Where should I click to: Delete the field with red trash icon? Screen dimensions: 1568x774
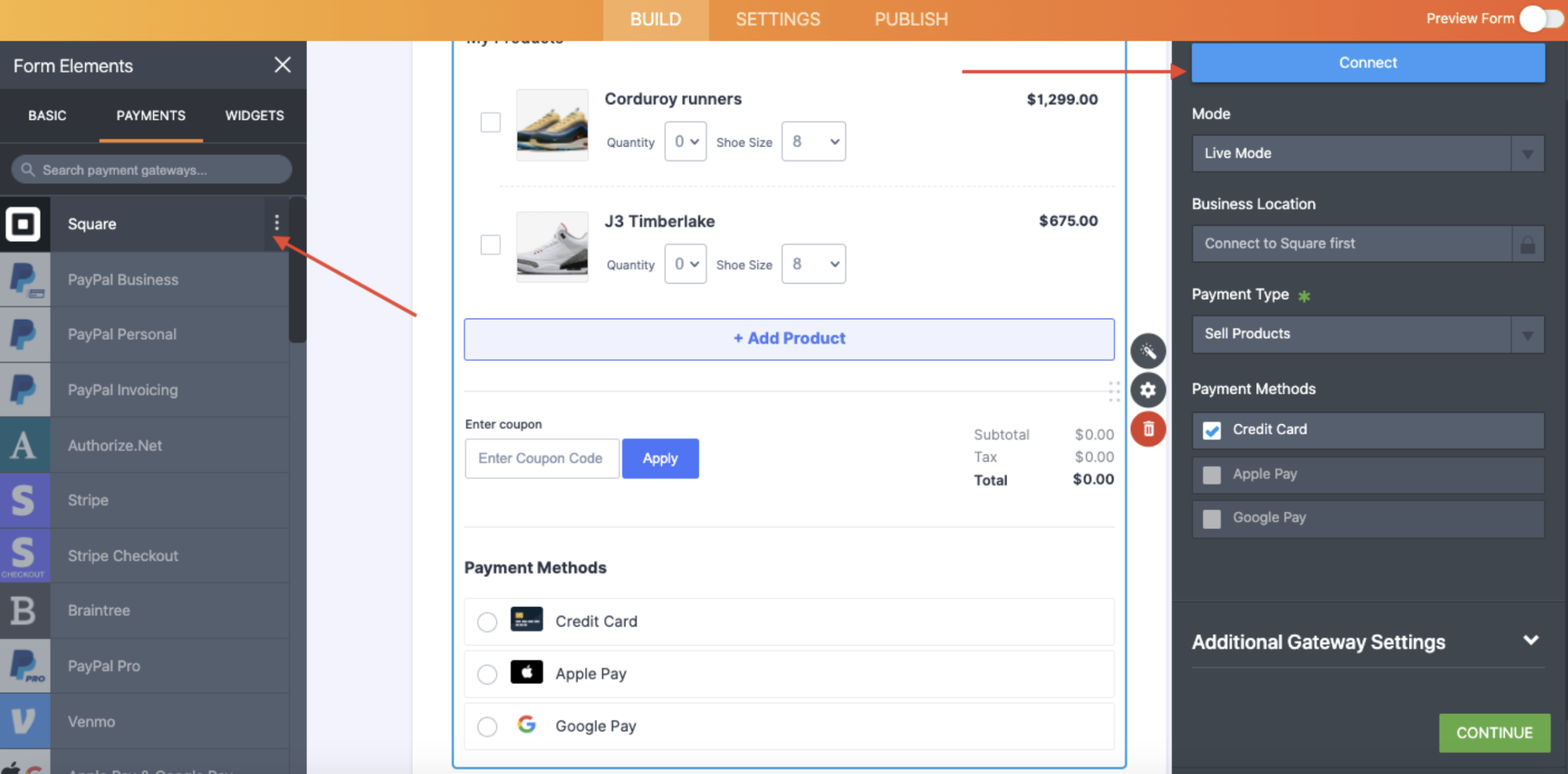pyautogui.click(x=1148, y=429)
